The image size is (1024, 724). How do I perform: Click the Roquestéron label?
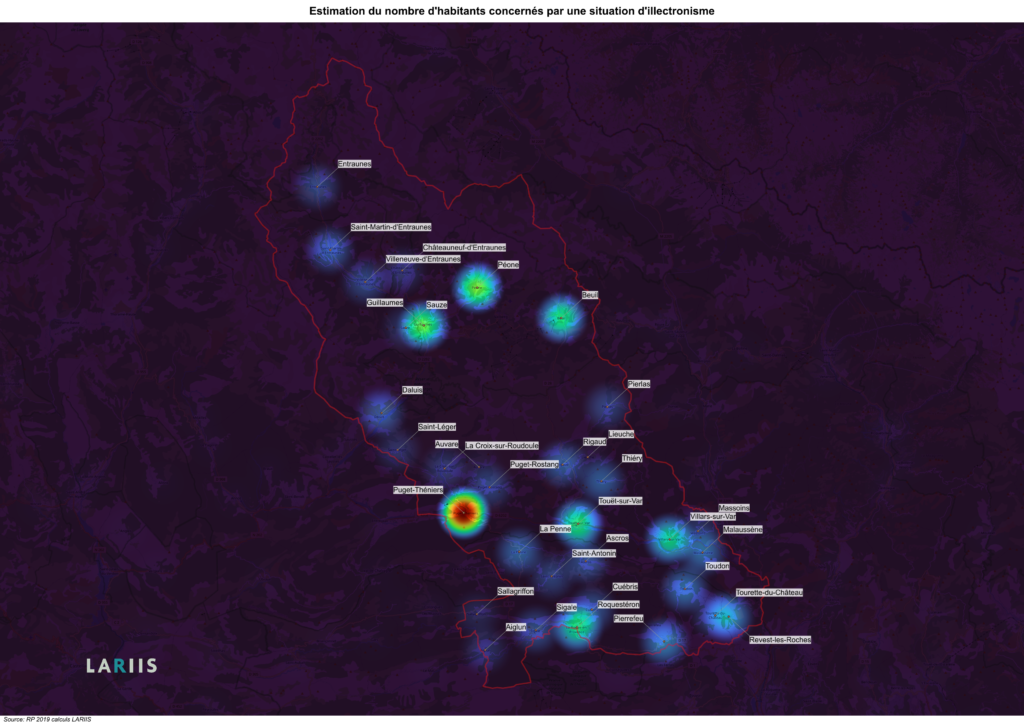(618, 604)
